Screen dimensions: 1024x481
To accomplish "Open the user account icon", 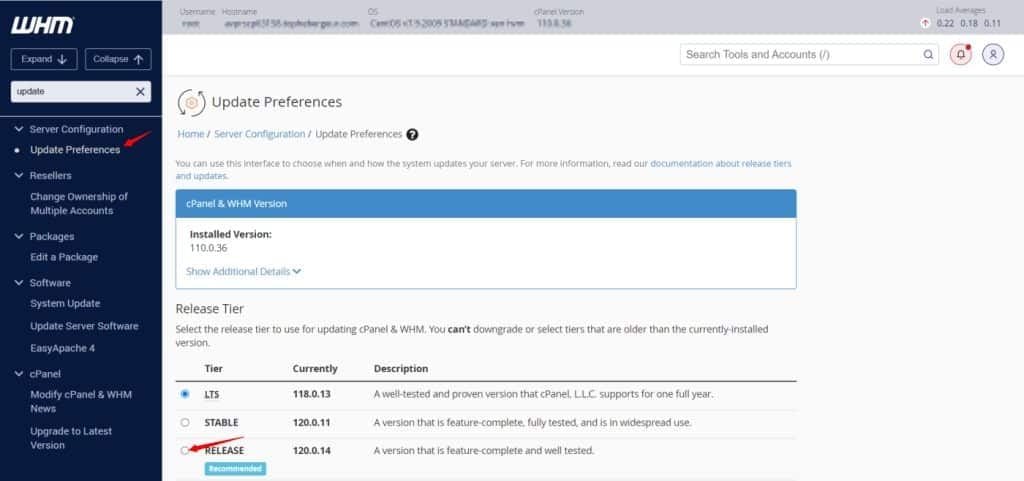I will tap(993, 55).
